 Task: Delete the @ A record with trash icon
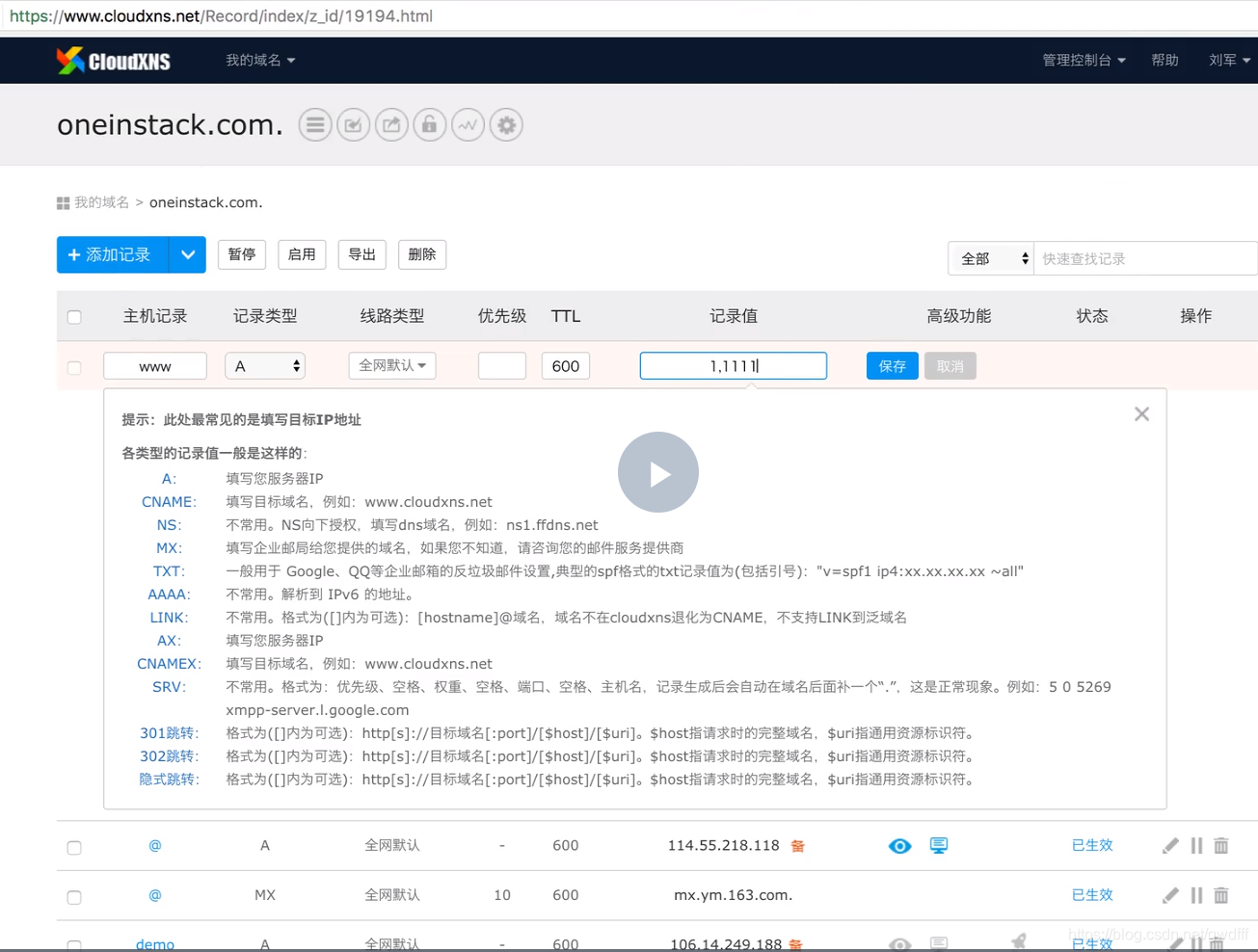click(1221, 846)
